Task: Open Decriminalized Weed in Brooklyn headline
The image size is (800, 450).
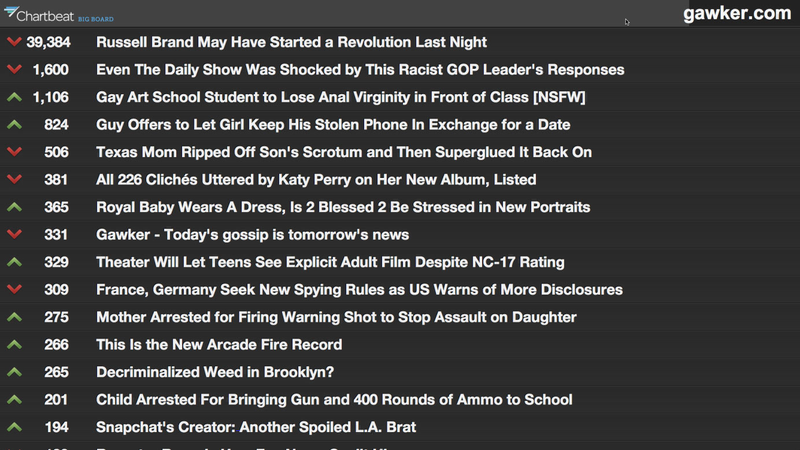Action: tap(215, 372)
